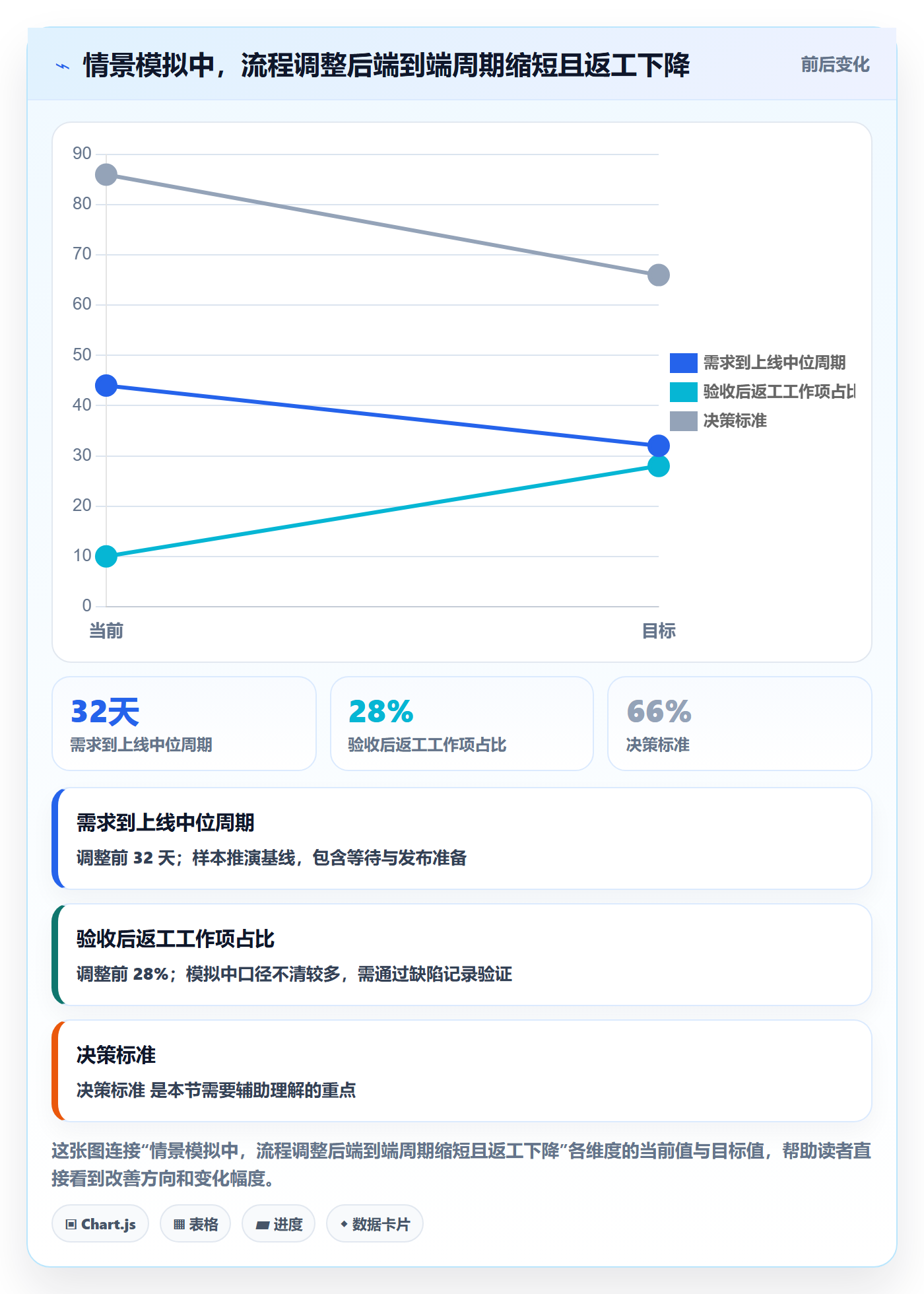Select the blue data point at 当前
924x1294 pixels.
tap(106, 386)
